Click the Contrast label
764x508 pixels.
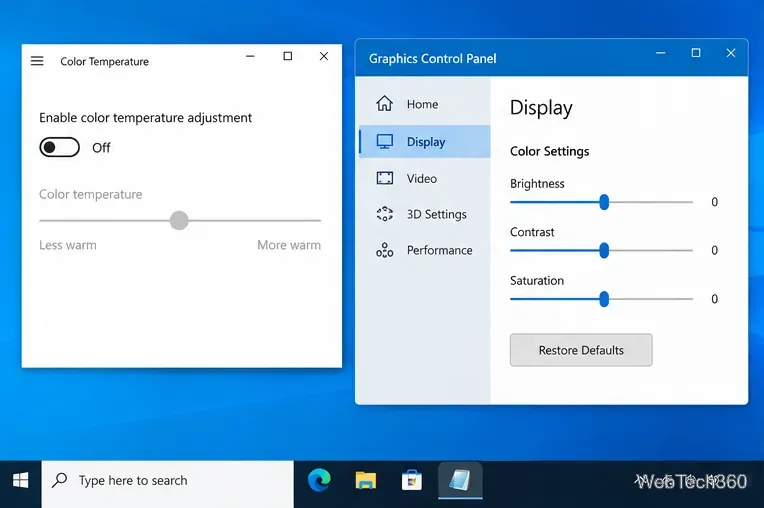click(x=532, y=232)
